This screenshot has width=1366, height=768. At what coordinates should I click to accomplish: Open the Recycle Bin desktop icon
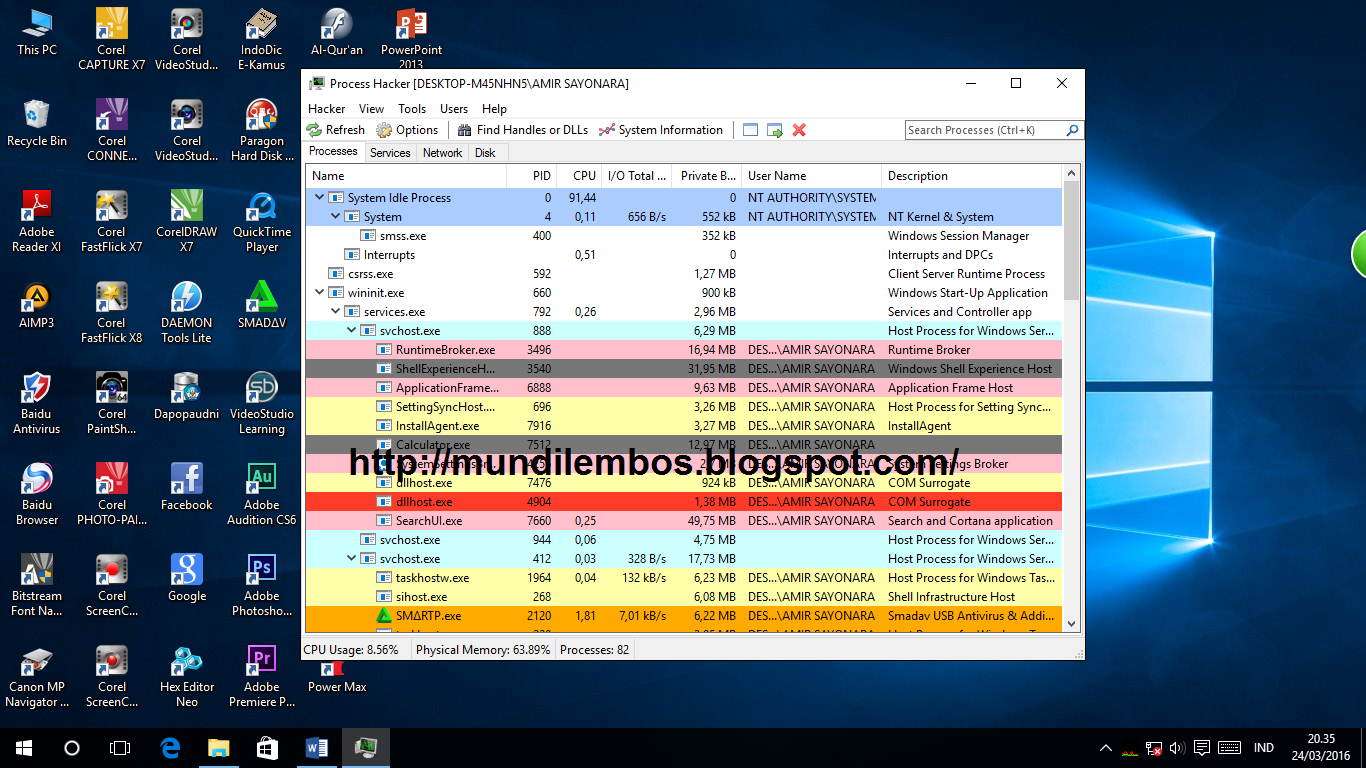[37, 124]
